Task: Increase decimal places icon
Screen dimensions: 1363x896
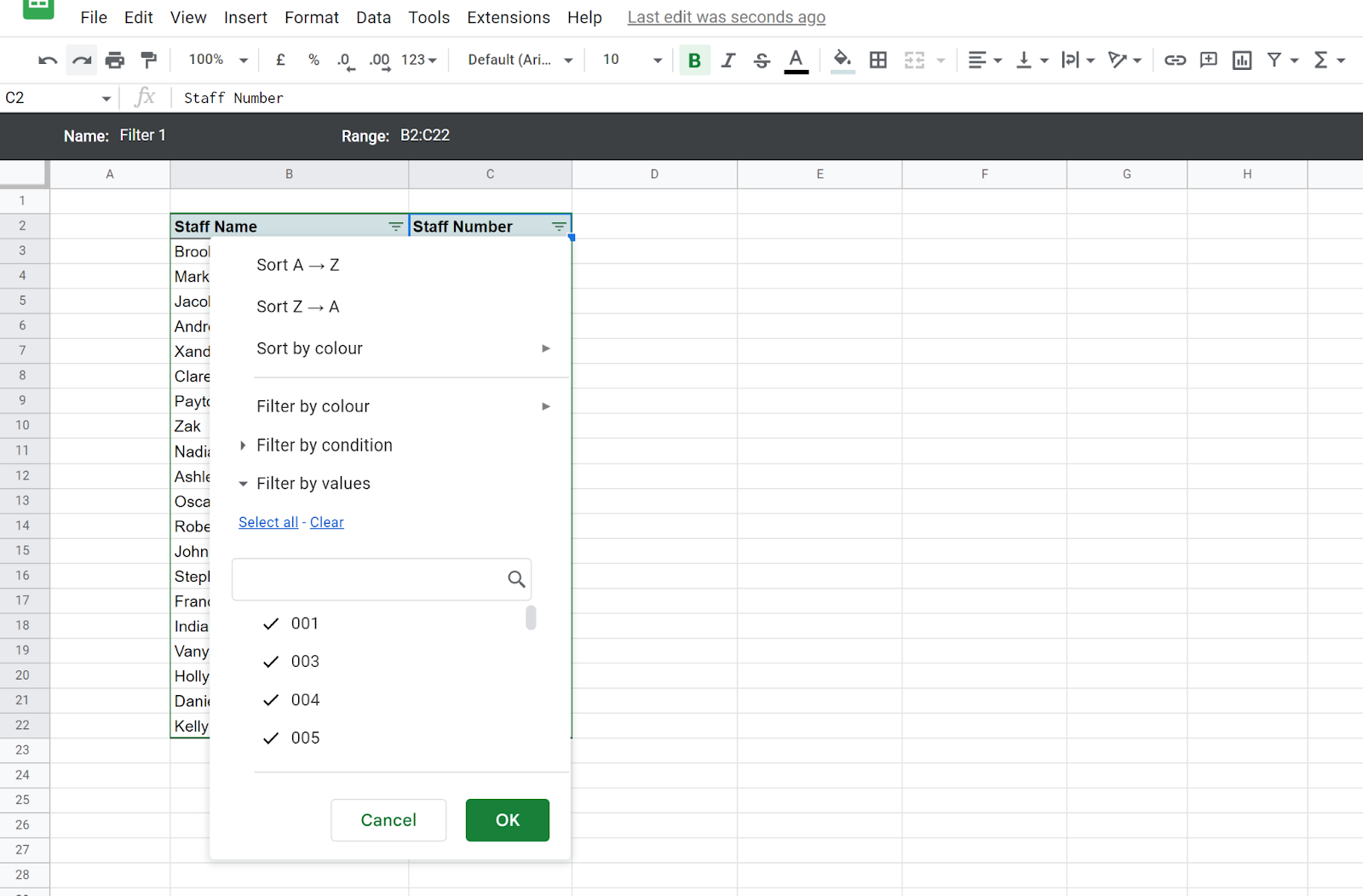Action: click(380, 60)
